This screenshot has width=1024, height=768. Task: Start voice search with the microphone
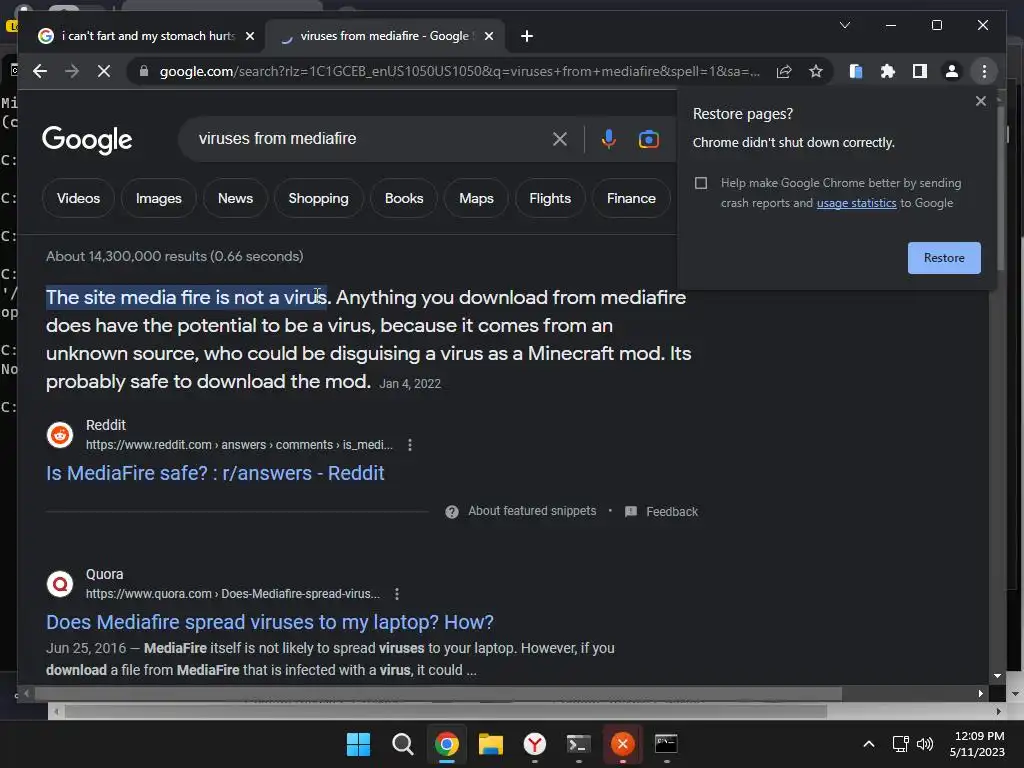[609, 138]
